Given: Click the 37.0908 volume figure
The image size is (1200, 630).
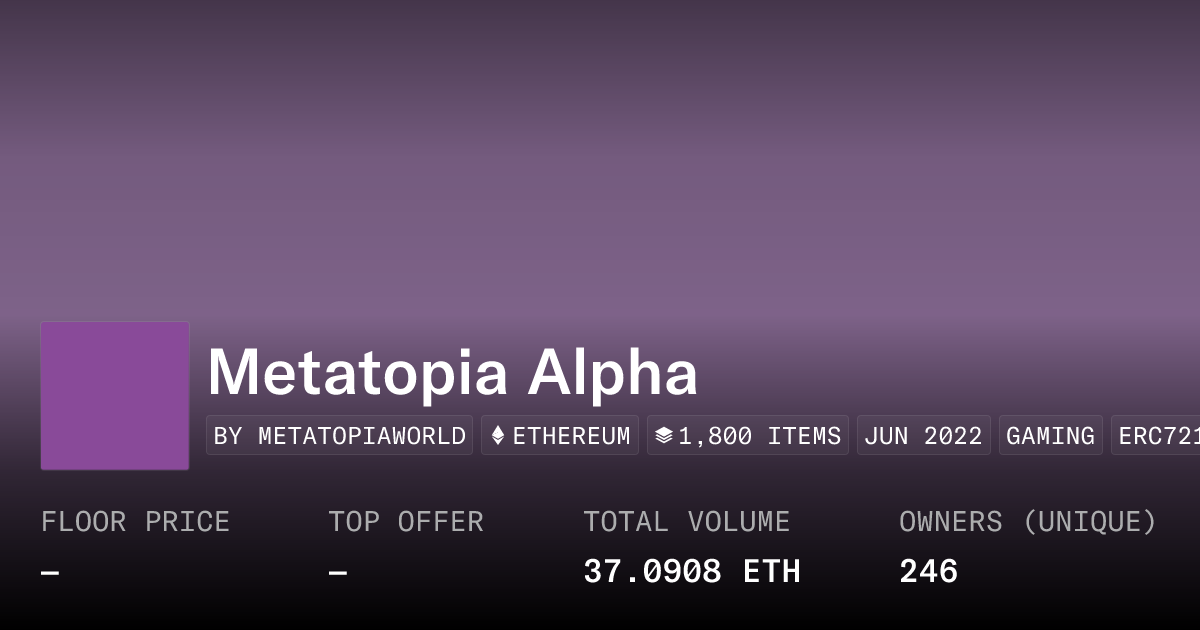Looking at the screenshot, I should tap(652, 572).
